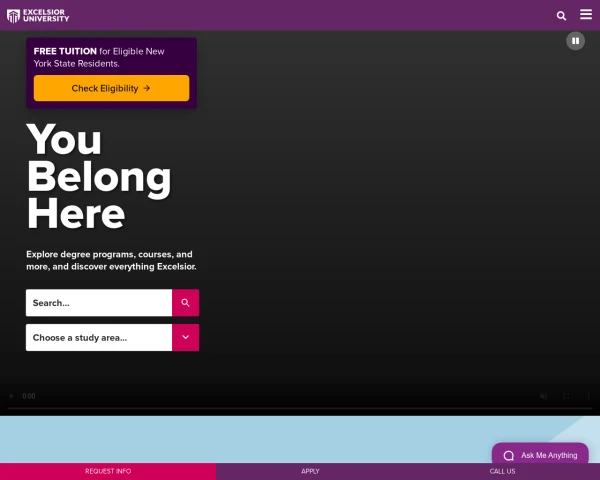Open video fullscreen mode
This screenshot has width=600, height=480.
coord(566,396)
